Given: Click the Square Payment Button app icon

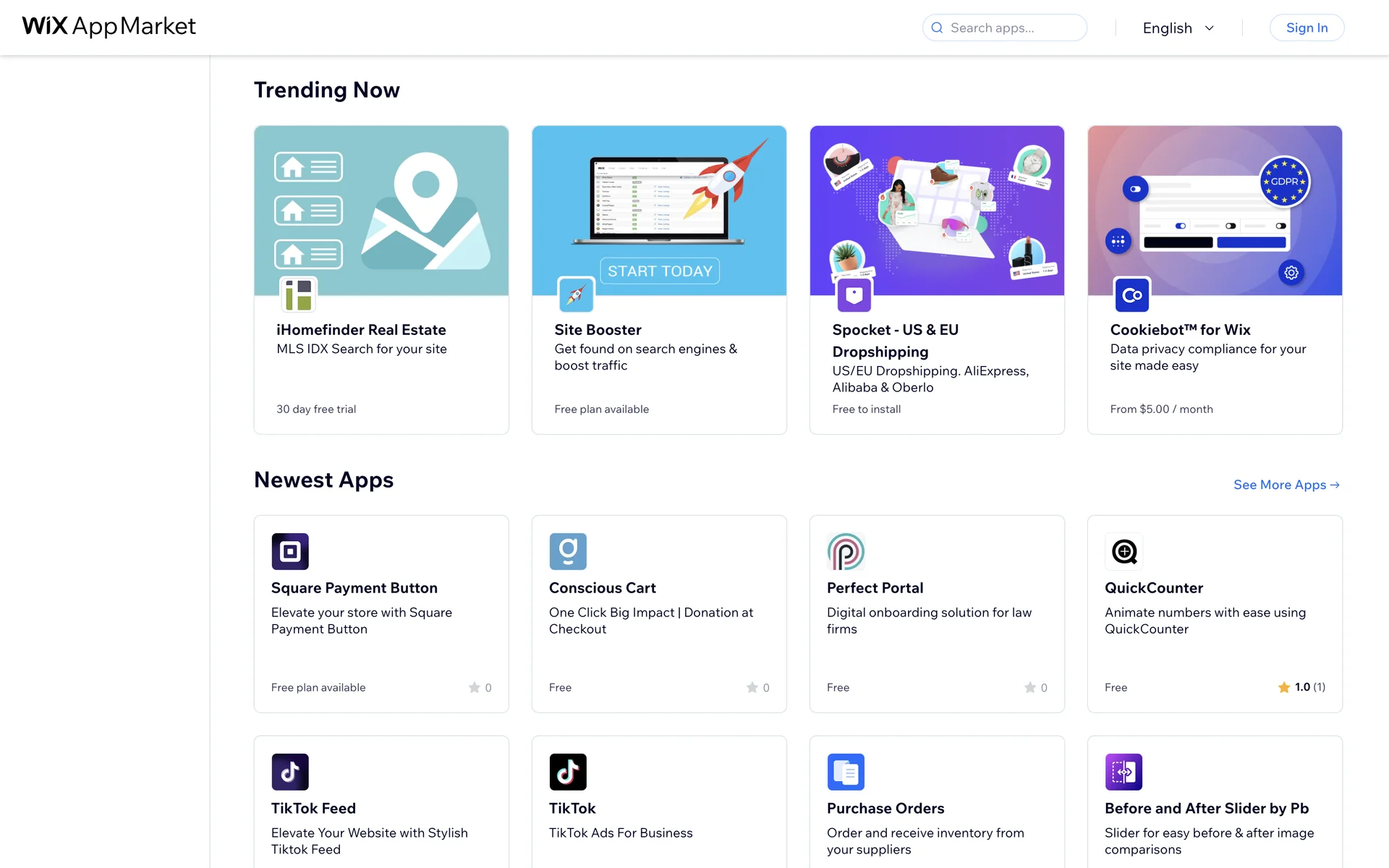Looking at the screenshot, I should point(289,551).
